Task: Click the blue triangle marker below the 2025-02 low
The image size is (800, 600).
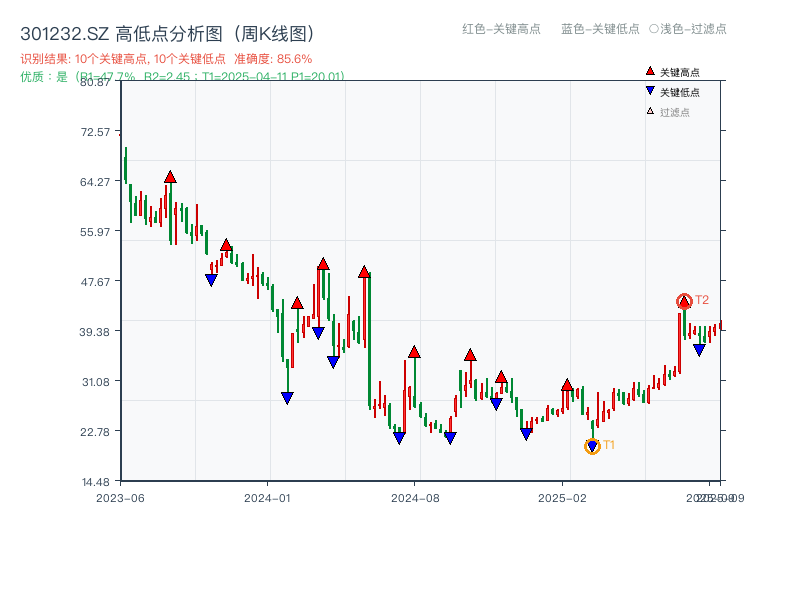Action: tap(524, 435)
